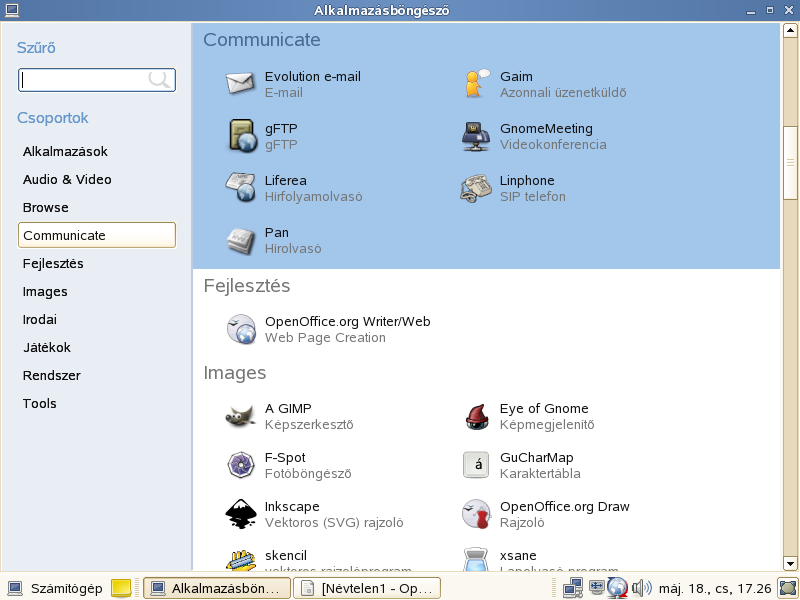Click the icon at the right end of the panel
Image resolution: width=800 pixels, height=600 pixels.
tap(788, 588)
